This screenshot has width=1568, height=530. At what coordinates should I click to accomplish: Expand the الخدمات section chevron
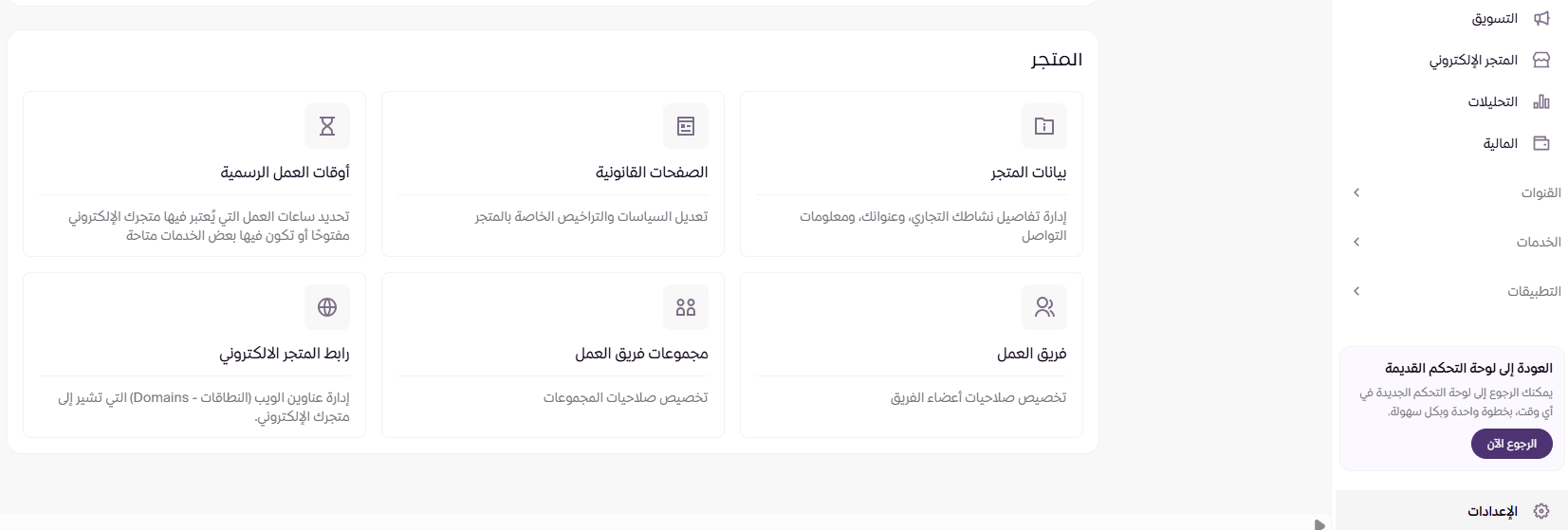[x=1356, y=242]
